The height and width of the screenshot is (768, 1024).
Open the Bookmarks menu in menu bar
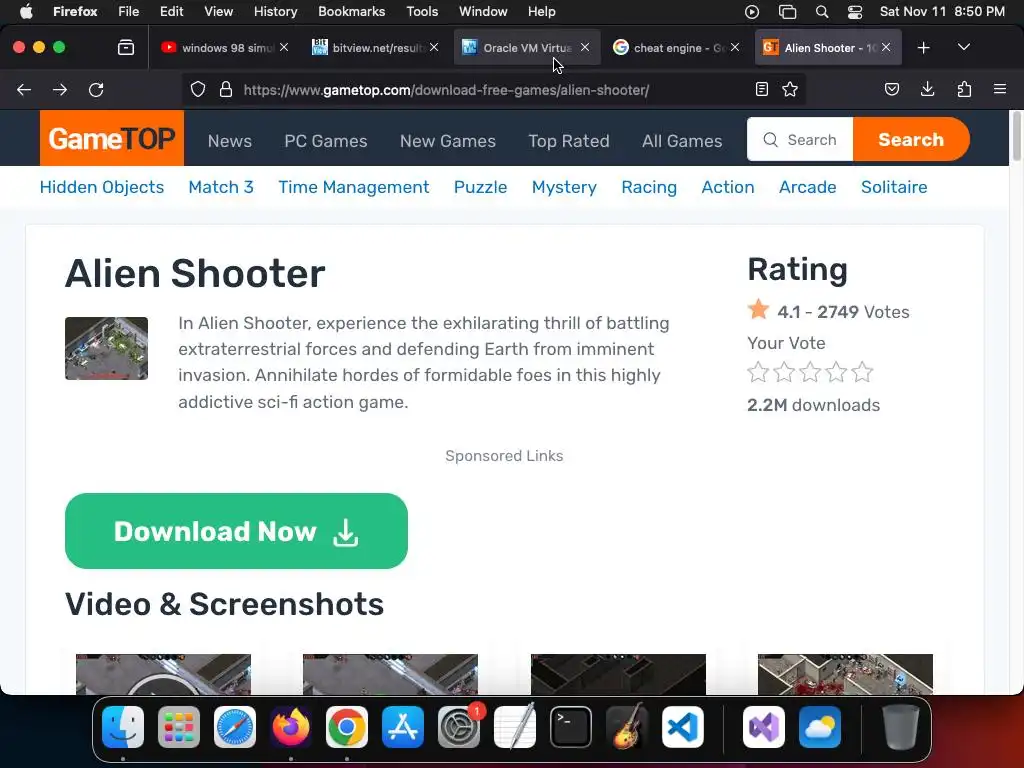pos(351,11)
